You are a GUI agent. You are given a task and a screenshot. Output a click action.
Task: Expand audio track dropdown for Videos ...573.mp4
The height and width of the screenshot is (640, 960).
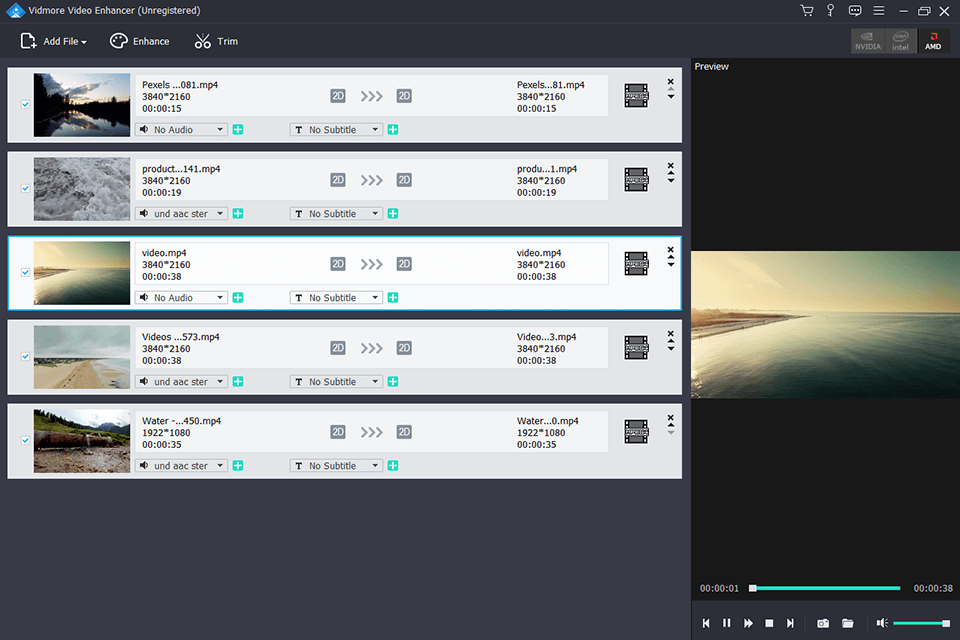click(181, 382)
